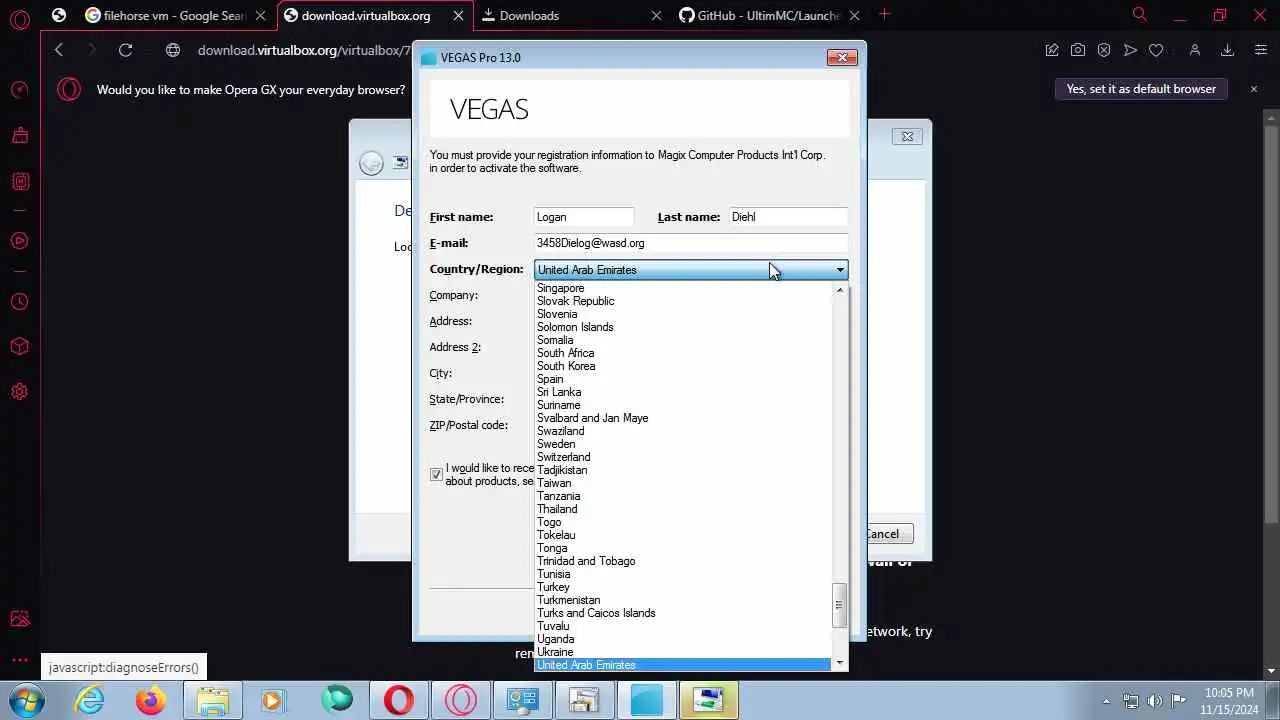Viewport: 1280px width, 720px height.
Task: Click the country list scrollbar thumb
Action: point(840,604)
